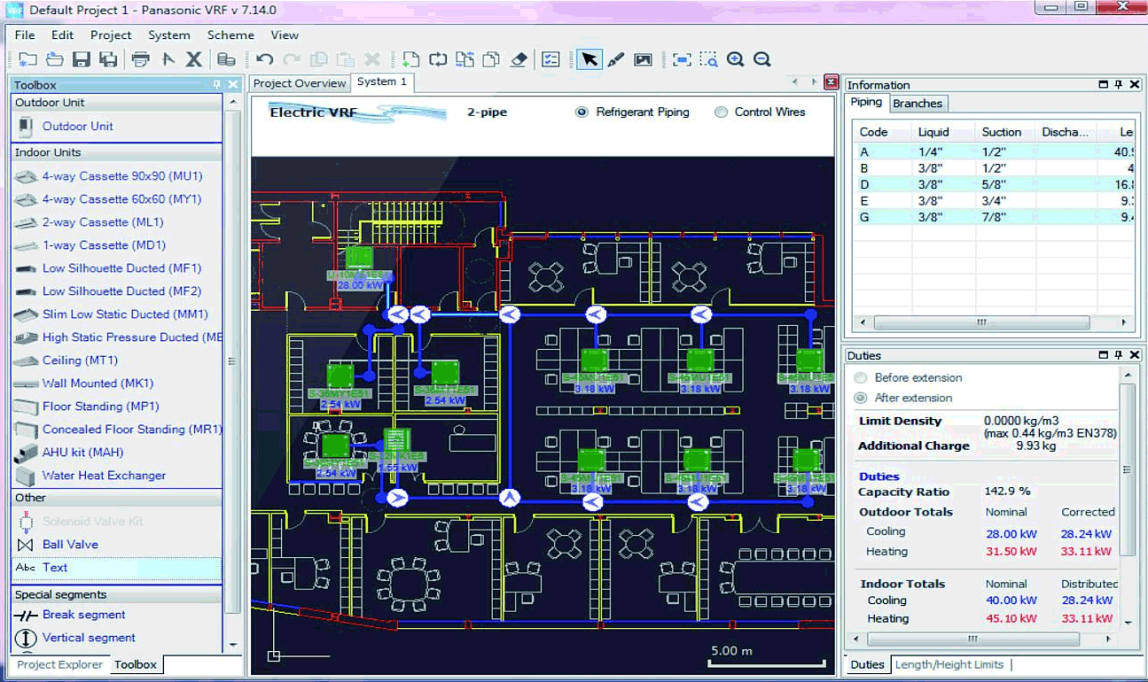Click the checklist options icon
Image resolution: width=1148 pixels, height=682 pixels.
tap(551, 59)
